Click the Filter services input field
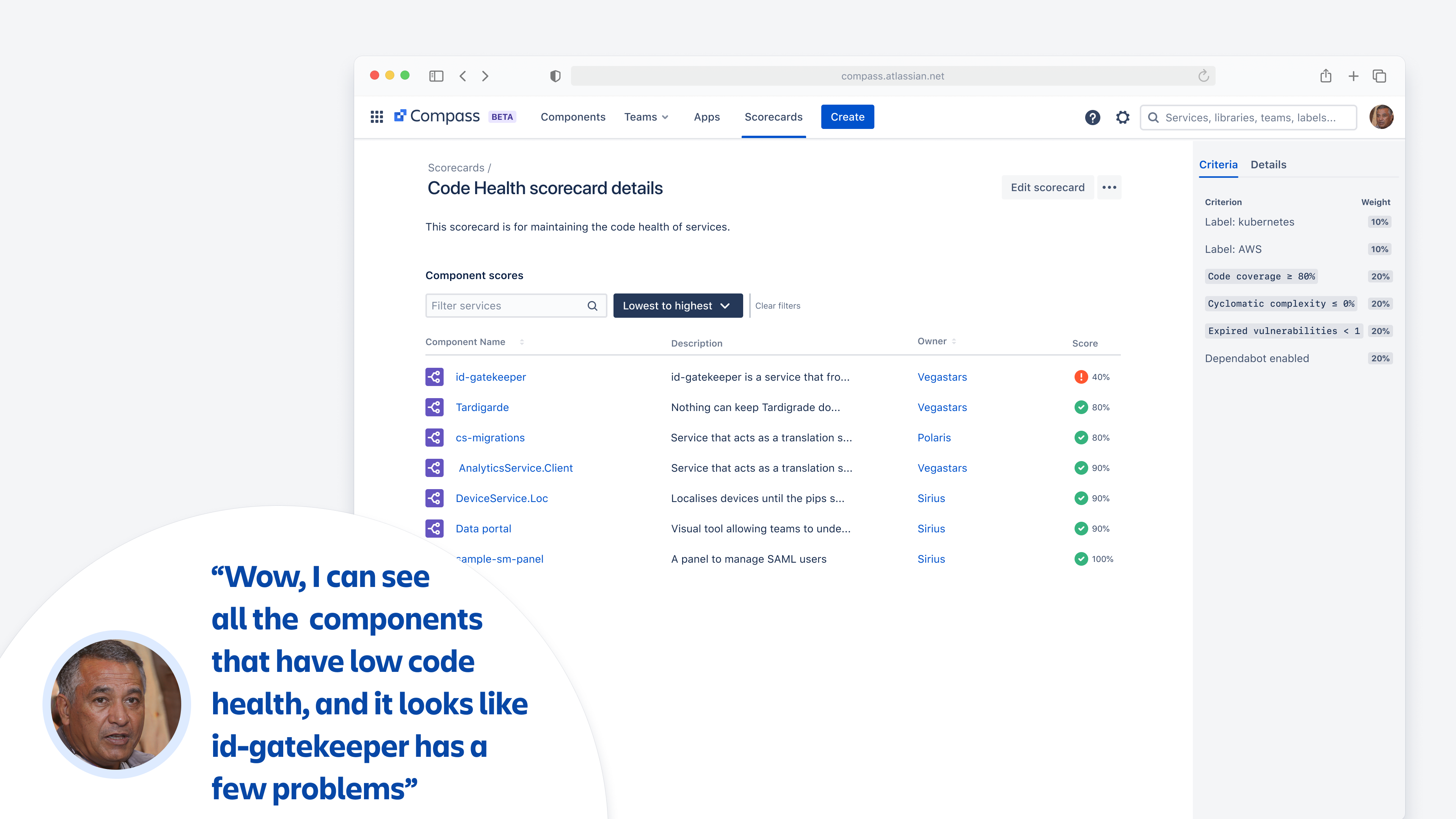Screen dimensions: 1456x819 [x=516, y=306]
